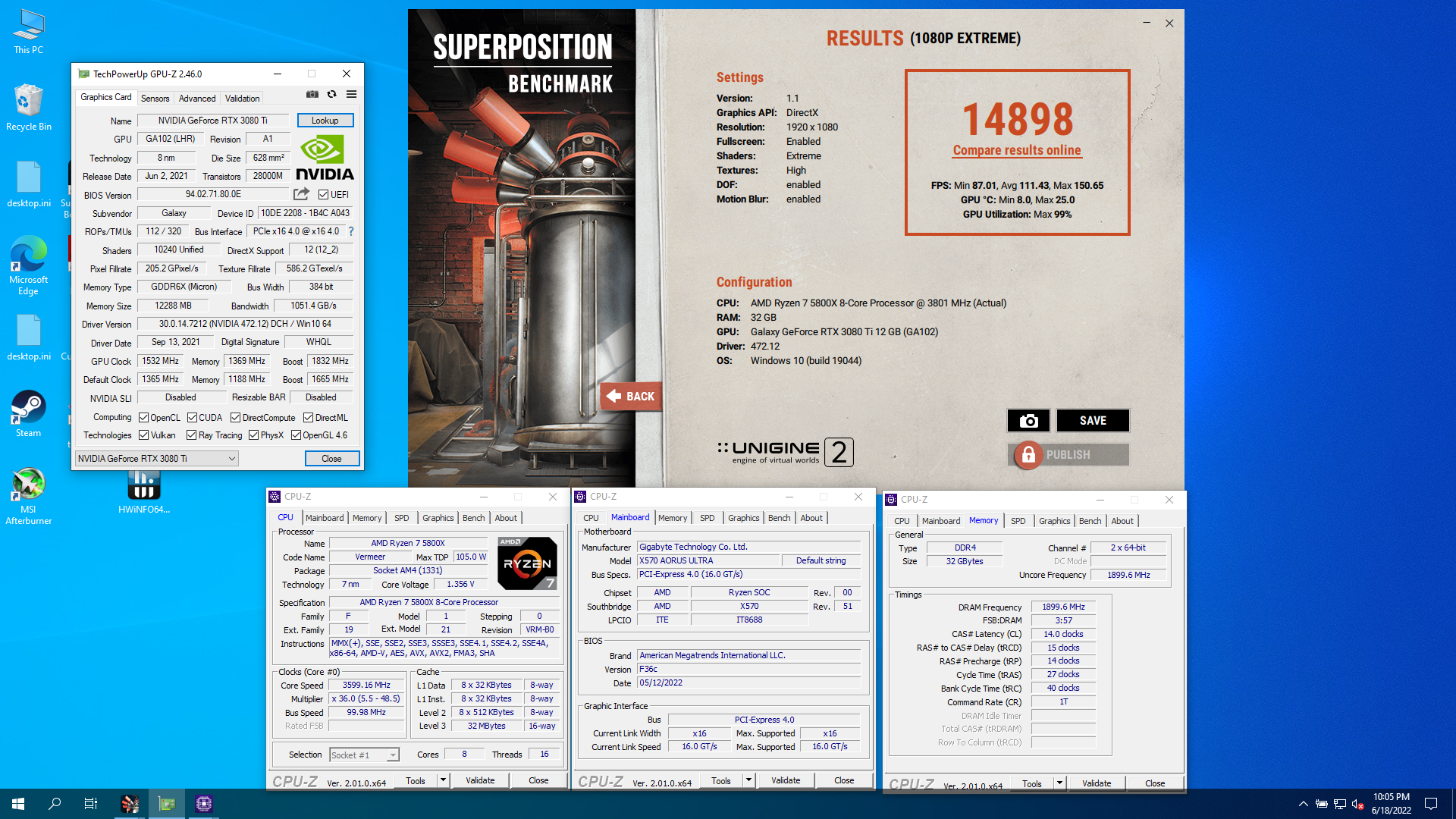Expand Tools dropdown arrow in CPU tab window
1456x819 pixels.
tap(443, 780)
